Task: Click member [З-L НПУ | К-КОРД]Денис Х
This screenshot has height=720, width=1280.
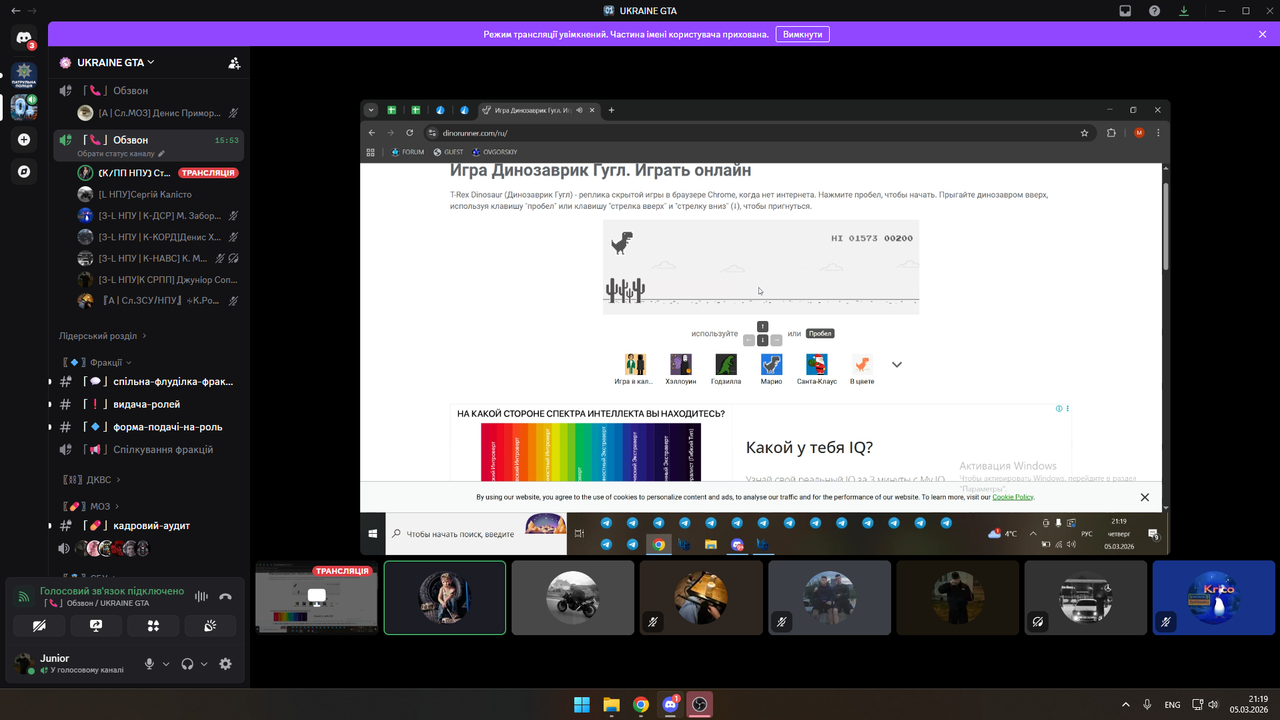Action: [158, 237]
